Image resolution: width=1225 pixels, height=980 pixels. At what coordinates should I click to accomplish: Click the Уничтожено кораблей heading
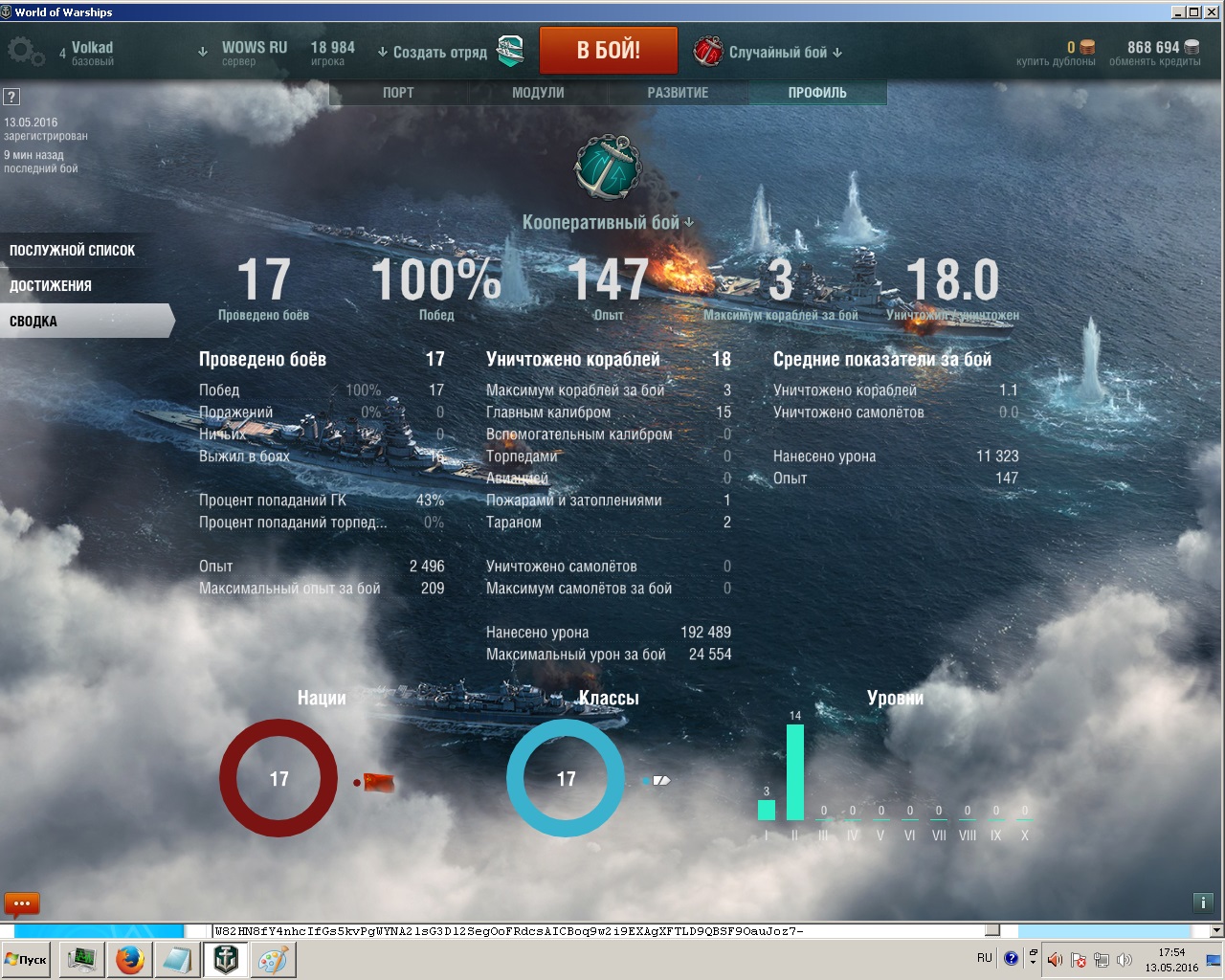[573, 360]
